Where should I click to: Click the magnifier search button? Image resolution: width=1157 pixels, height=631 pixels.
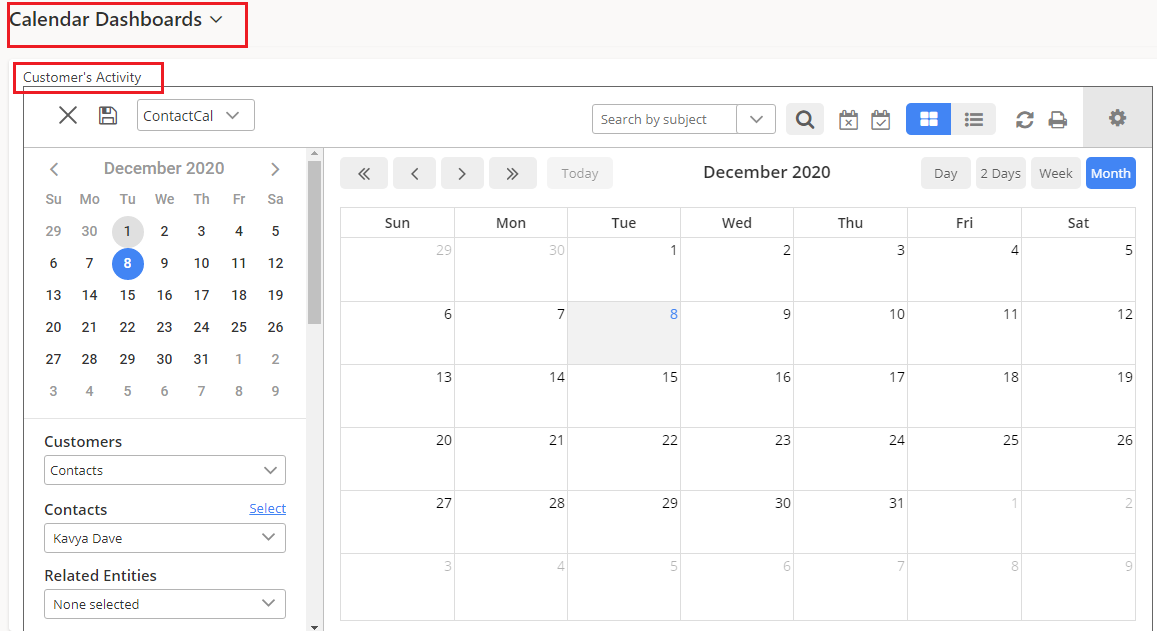click(x=805, y=119)
